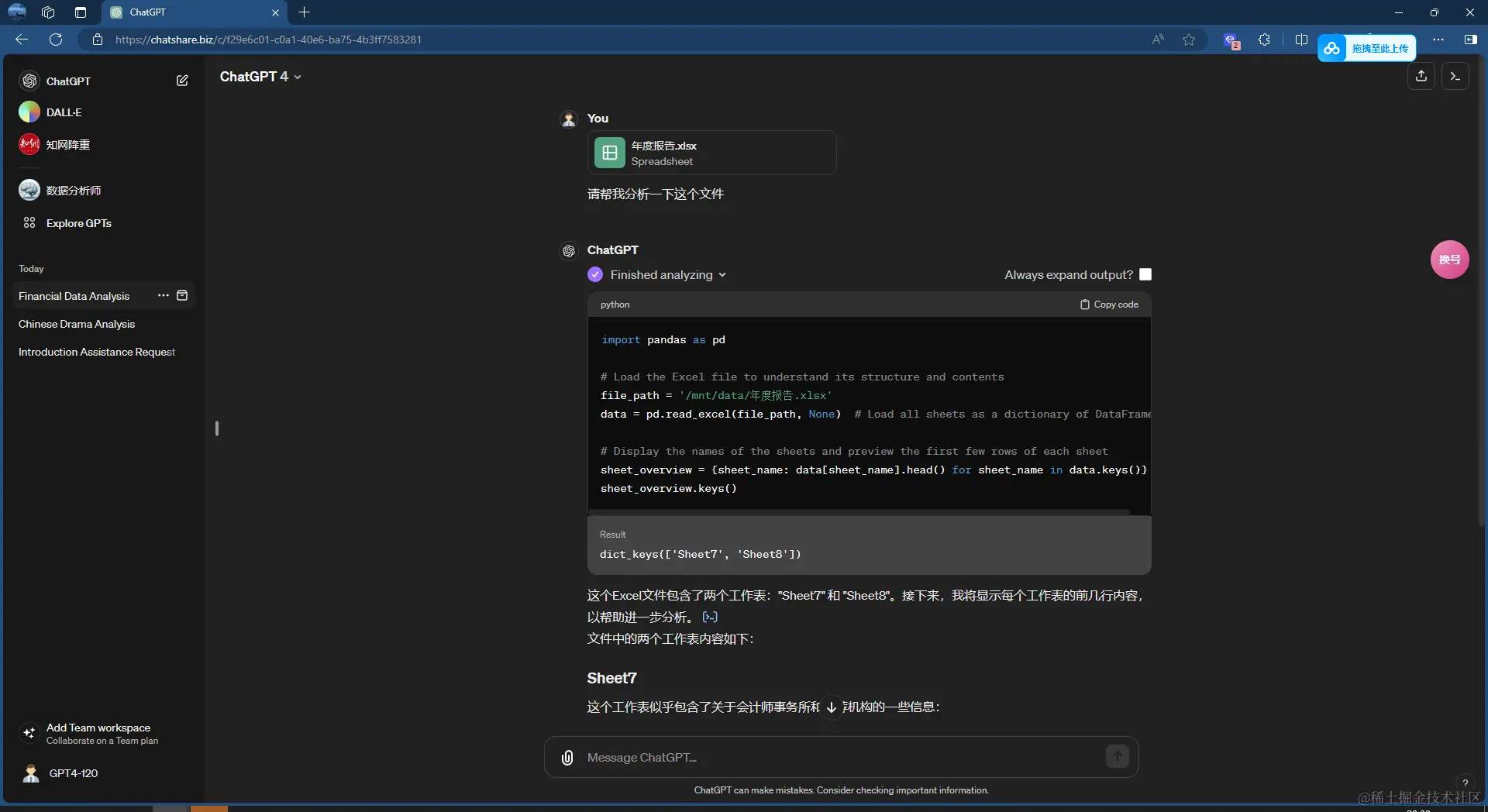The image size is (1488, 812).
Task: Click the page vertical scrollbar
Action: [x=1482, y=294]
